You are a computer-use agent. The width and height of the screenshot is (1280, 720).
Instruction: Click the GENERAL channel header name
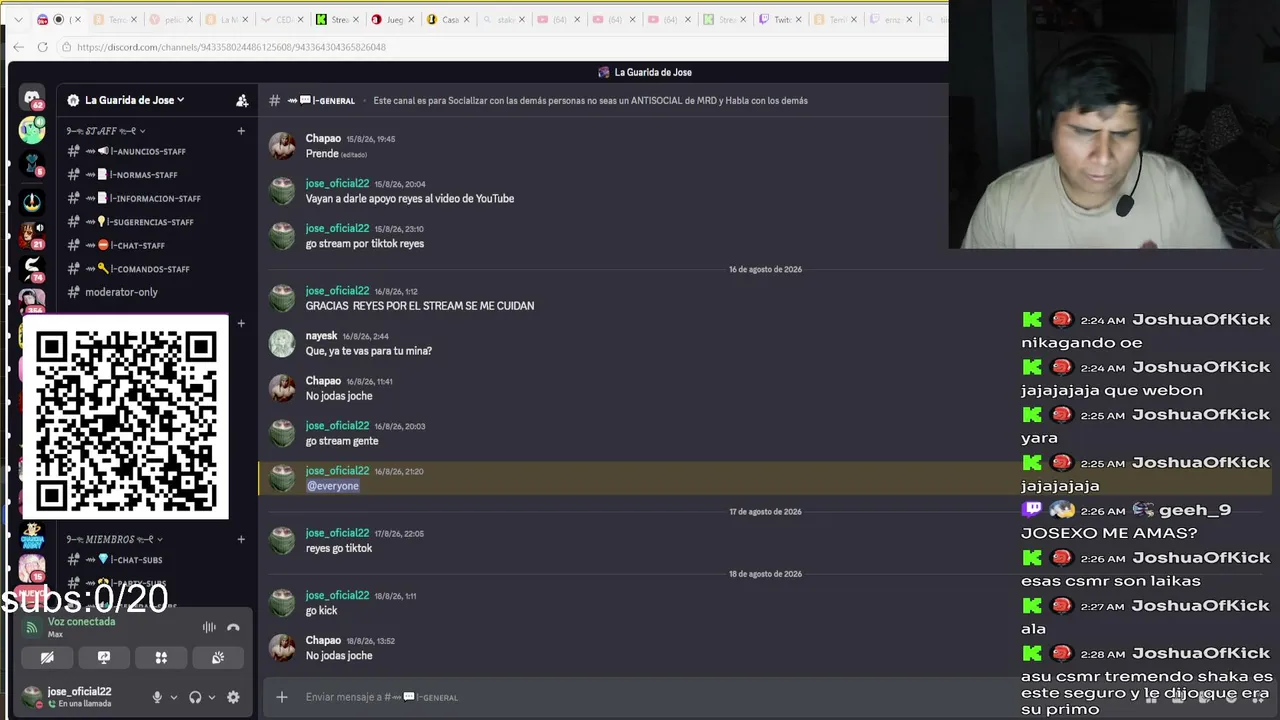tap(334, 100)
